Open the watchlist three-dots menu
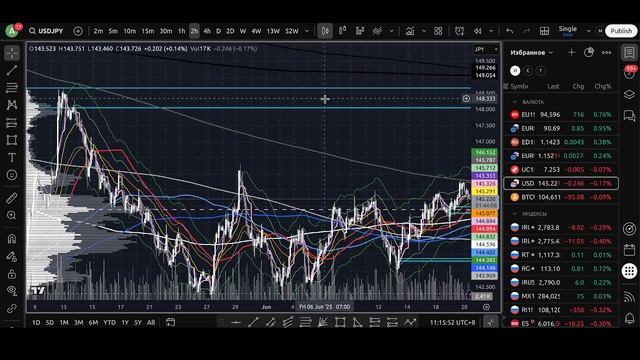Screen dimensions: 640x360 click(x=607, y=52)
